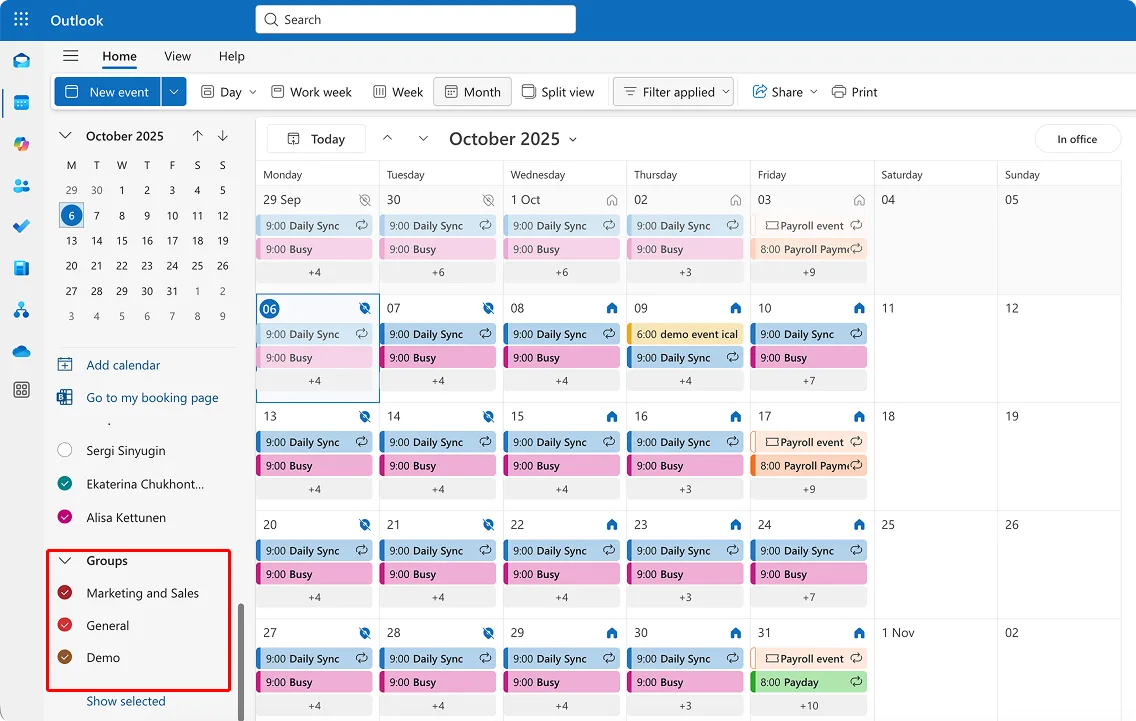Click the Add calendar link
The width and height of the screenshot is (1136, 721).
tap(121, 366)
